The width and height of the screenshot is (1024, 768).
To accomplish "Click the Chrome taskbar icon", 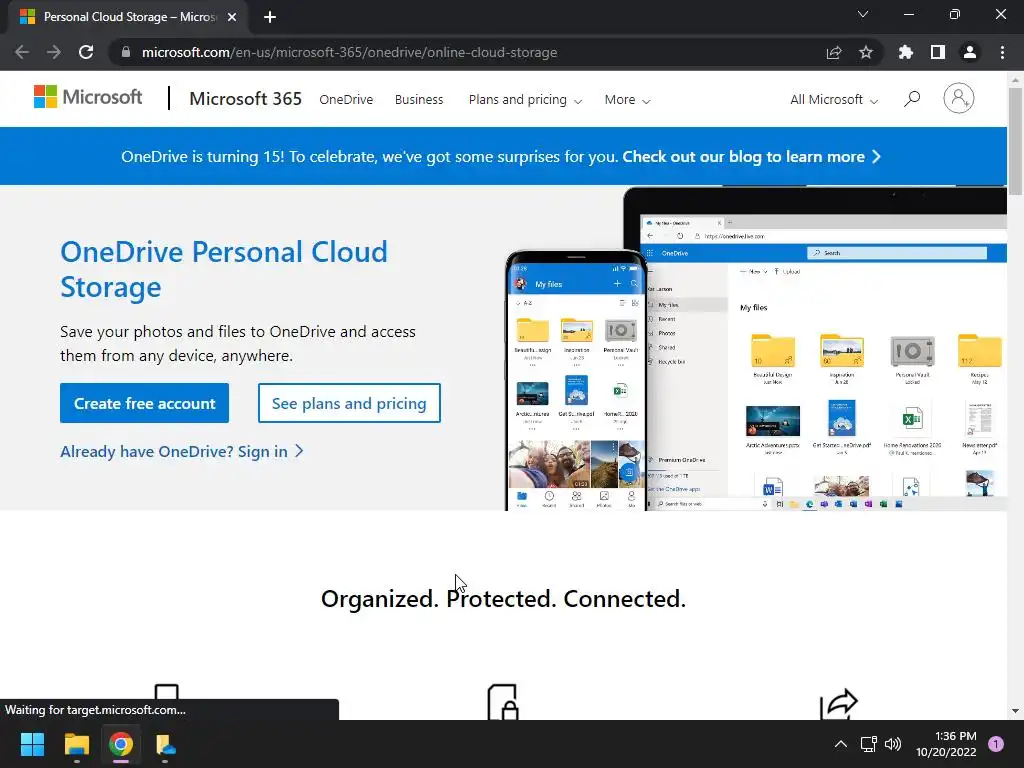I will pos(121,744).
